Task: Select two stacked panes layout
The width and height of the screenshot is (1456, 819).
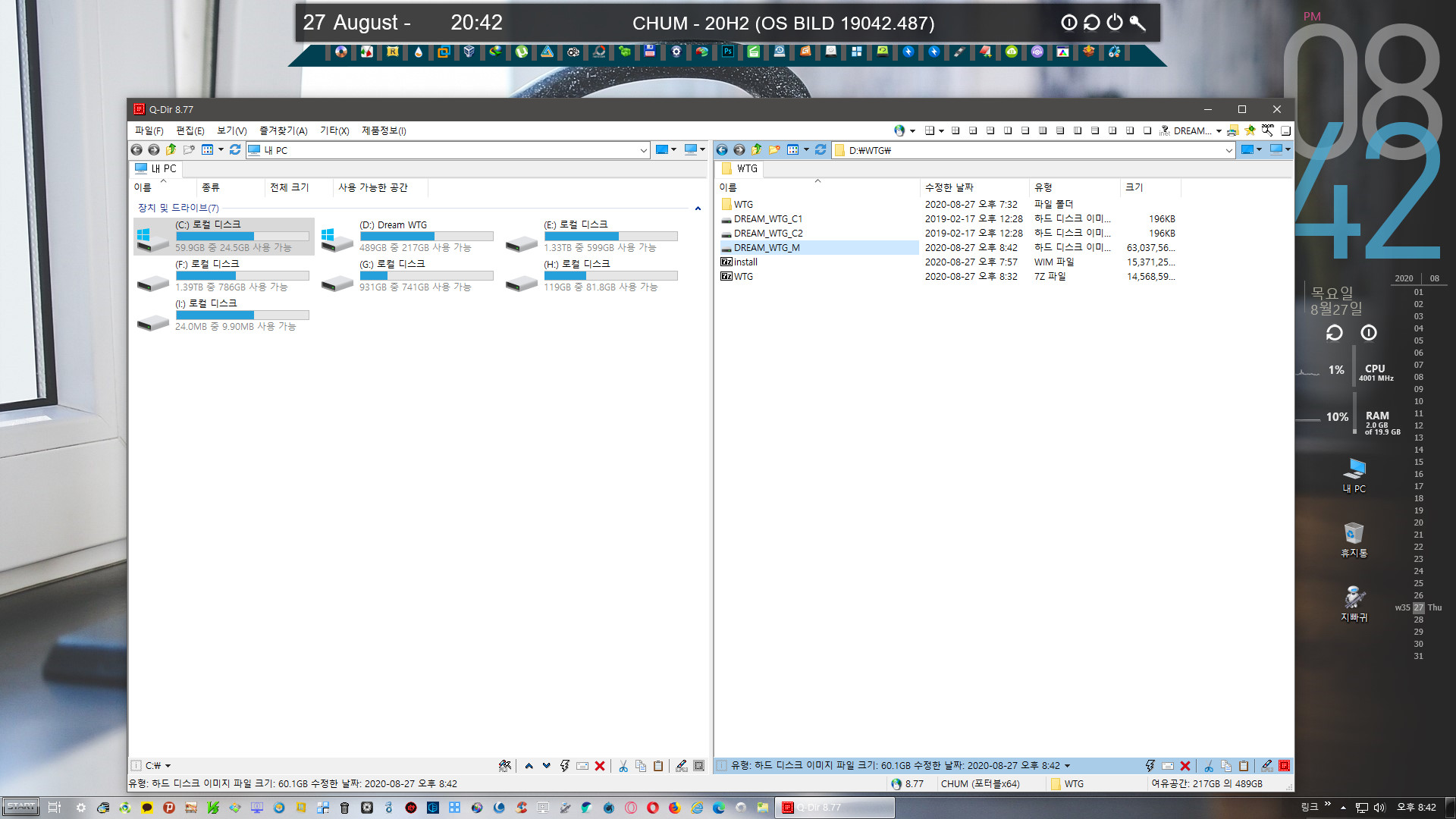Action: point(1025,130)
